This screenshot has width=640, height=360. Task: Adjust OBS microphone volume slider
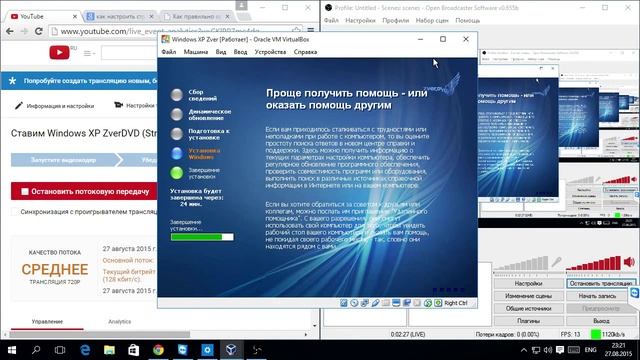(x=521, y=263)
